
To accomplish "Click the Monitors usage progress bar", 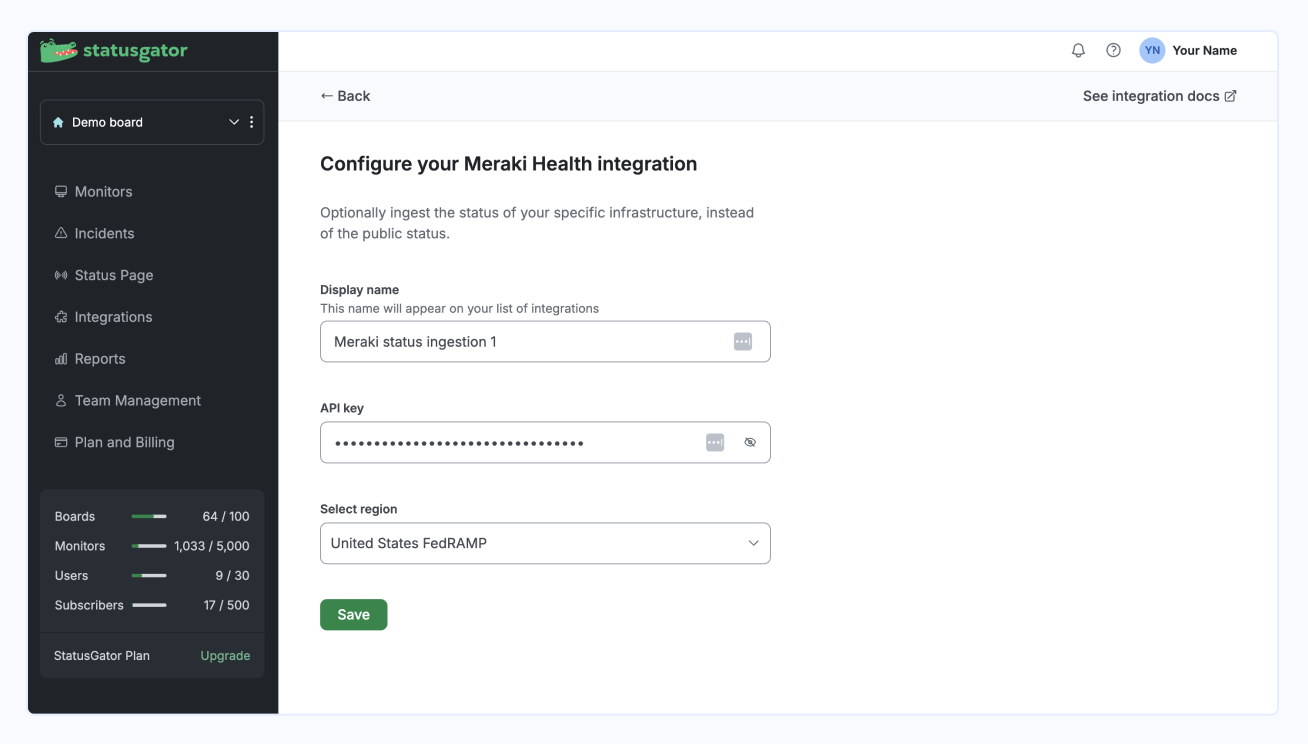I will pyautogui.click(x=149, y=546).
